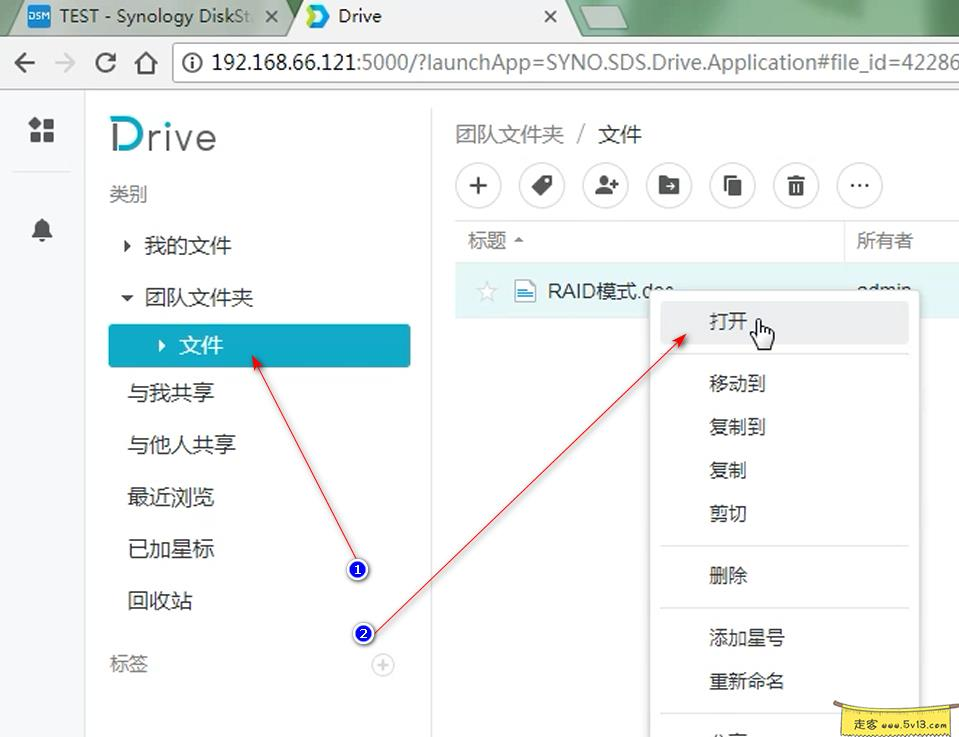Click the trash/delete toolbar icon
The height and width of the screenshot is (737, 959).
[x=795, y=186]
